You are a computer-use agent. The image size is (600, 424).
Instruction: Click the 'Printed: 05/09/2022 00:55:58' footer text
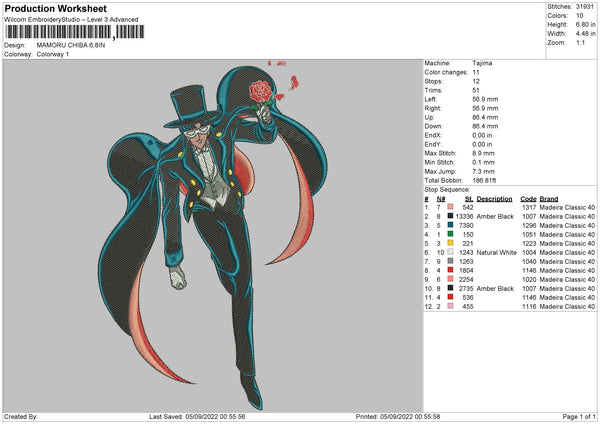[x=398, y=416]
